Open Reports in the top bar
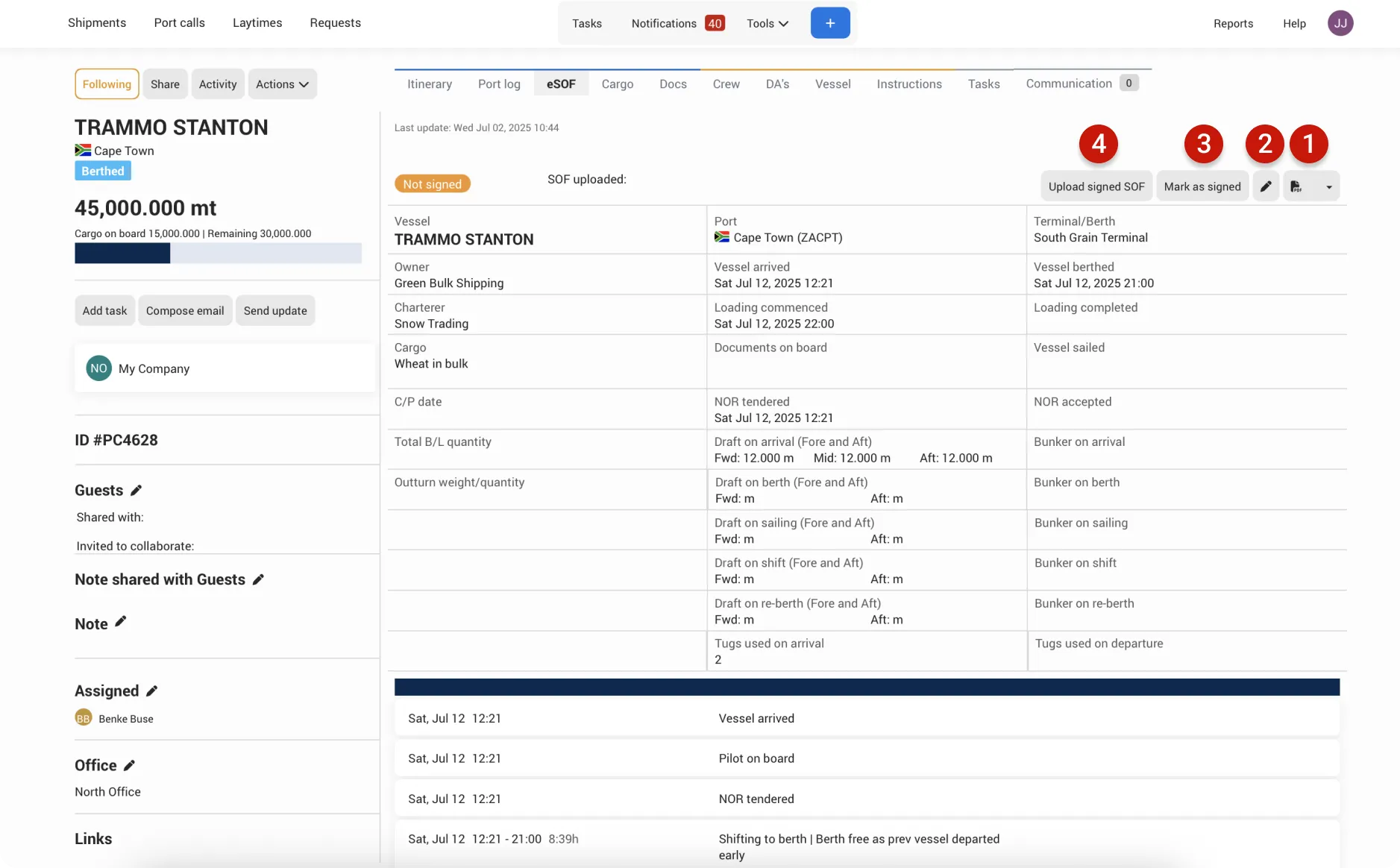 tap(1233, 23)
